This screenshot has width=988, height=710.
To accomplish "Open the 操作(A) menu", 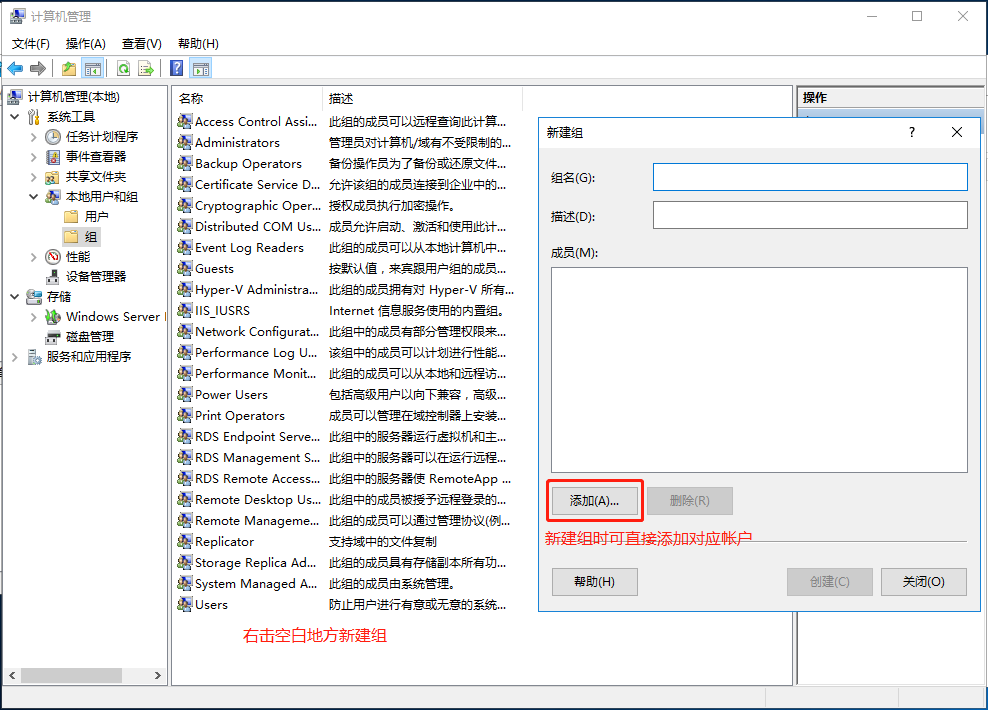I will (x=85, y=43).
